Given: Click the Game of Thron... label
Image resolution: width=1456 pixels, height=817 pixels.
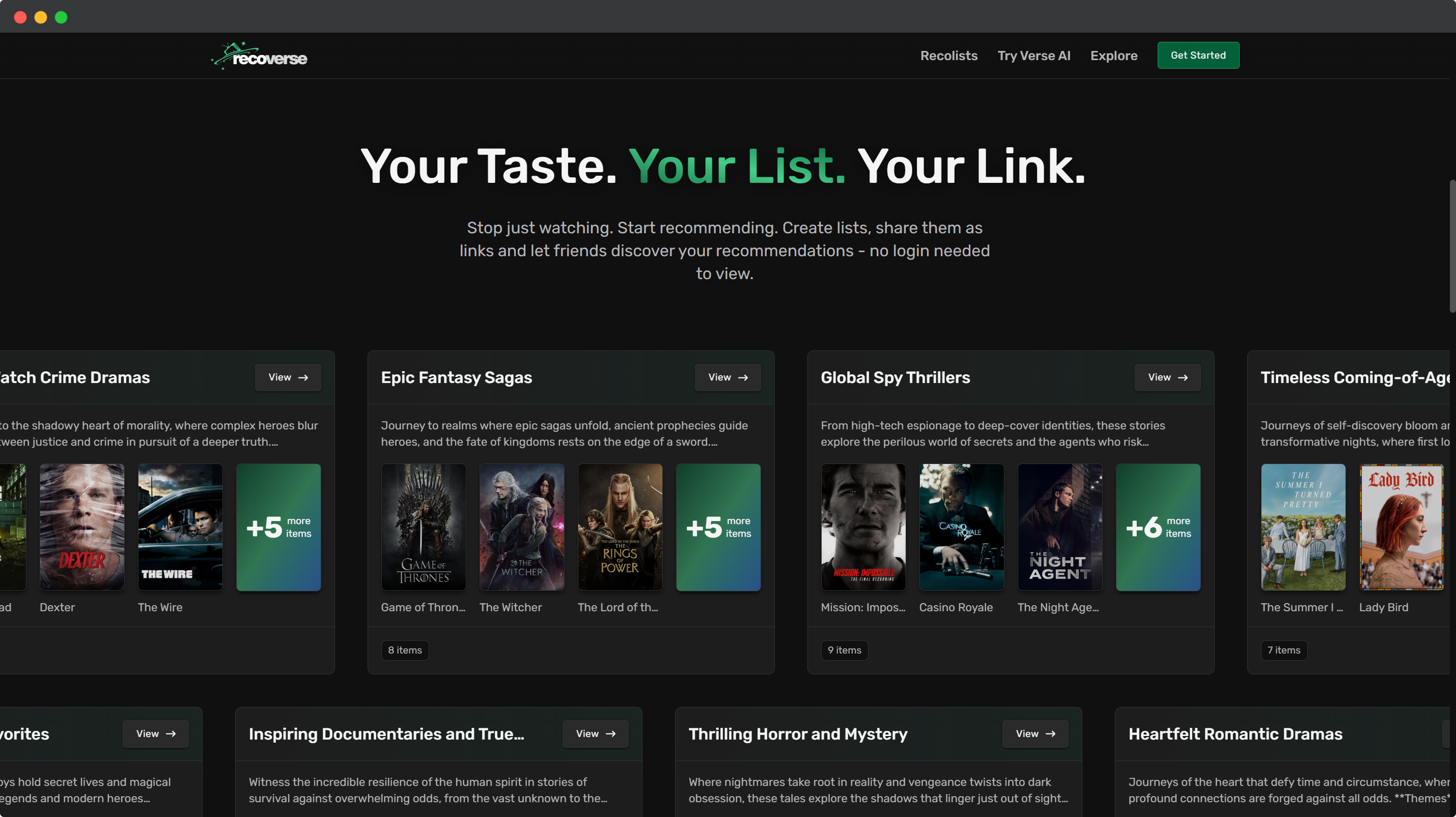Looking at the screenshot, I should click(423, 607).
